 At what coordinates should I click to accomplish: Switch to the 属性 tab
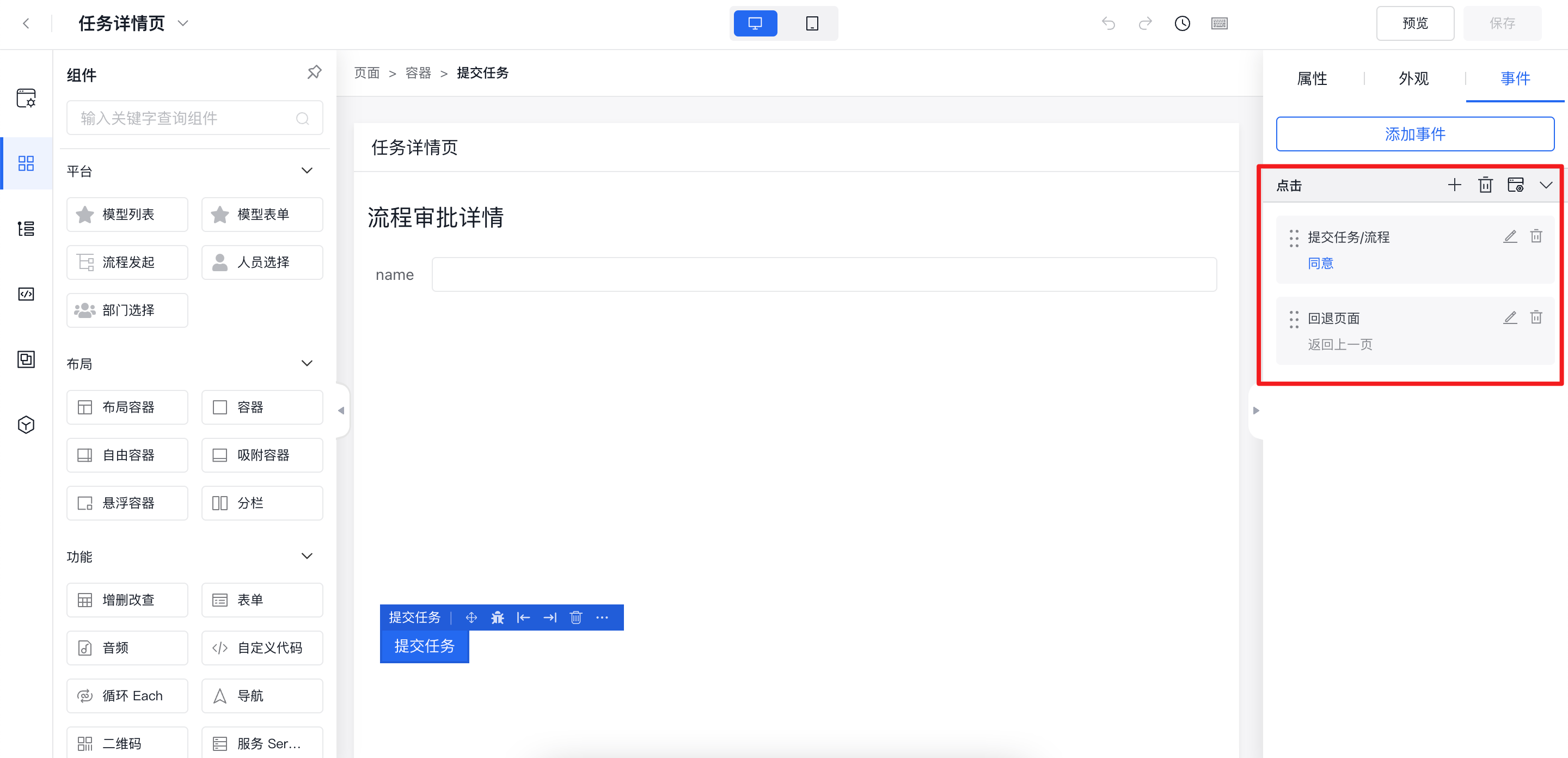1312,78
